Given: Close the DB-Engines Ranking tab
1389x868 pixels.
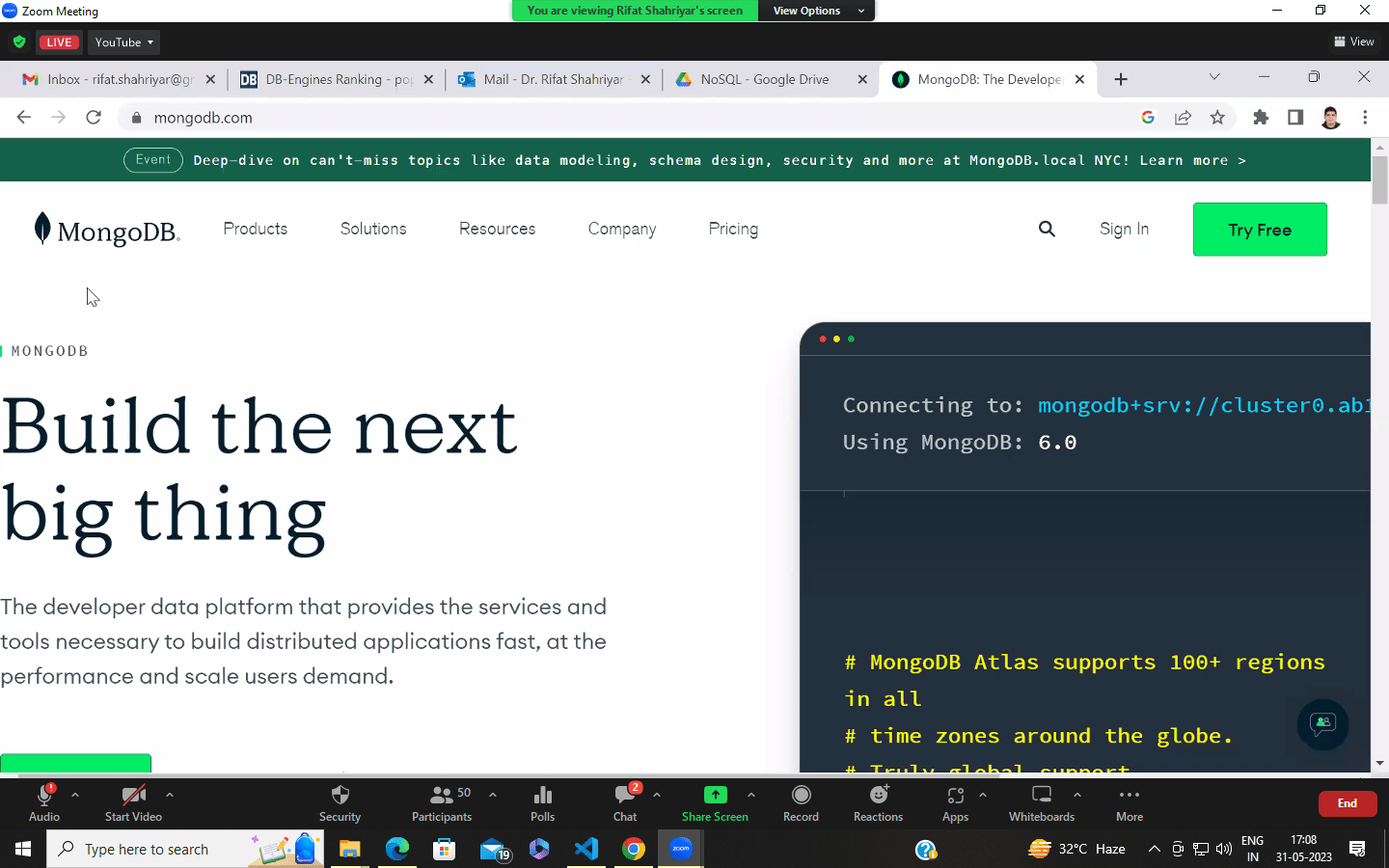Looking at the screenshot, I should tap(428, 79).
